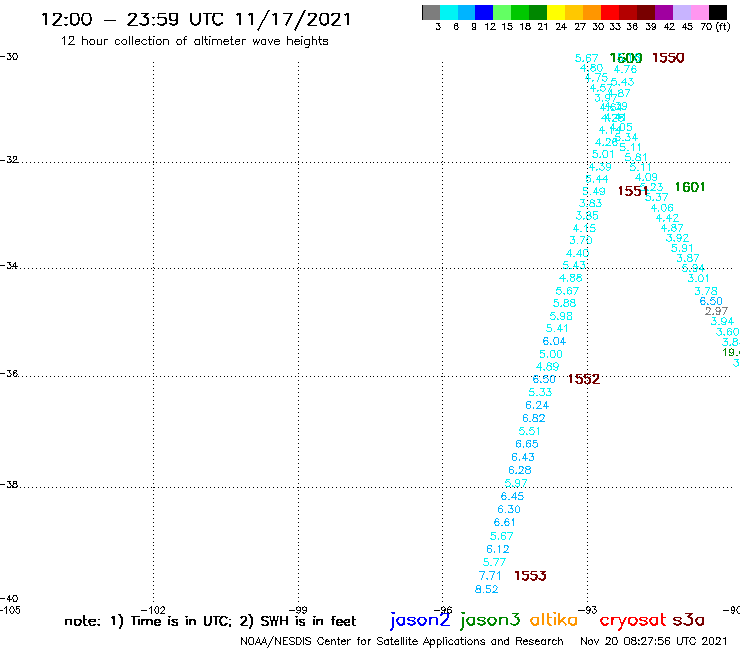Click the 6.30 wave height value

[509, 509]
